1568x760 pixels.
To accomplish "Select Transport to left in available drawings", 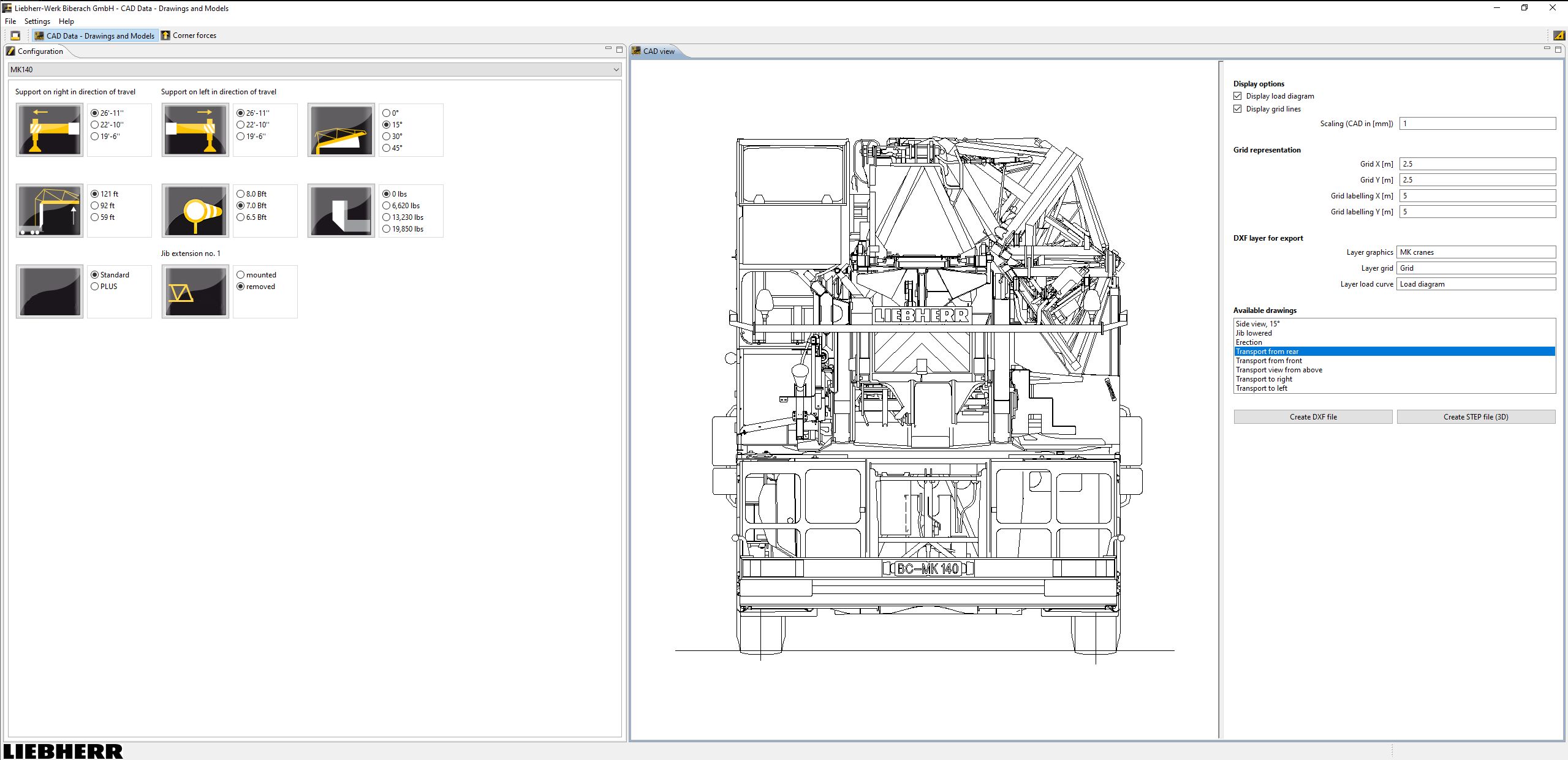I will tap(1262, 388).
